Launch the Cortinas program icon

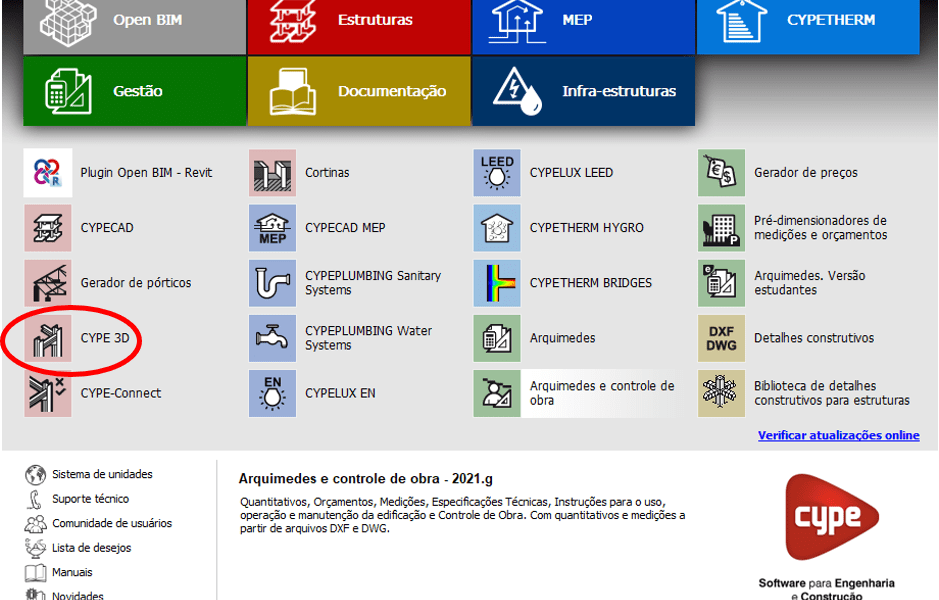pos(272,172)
